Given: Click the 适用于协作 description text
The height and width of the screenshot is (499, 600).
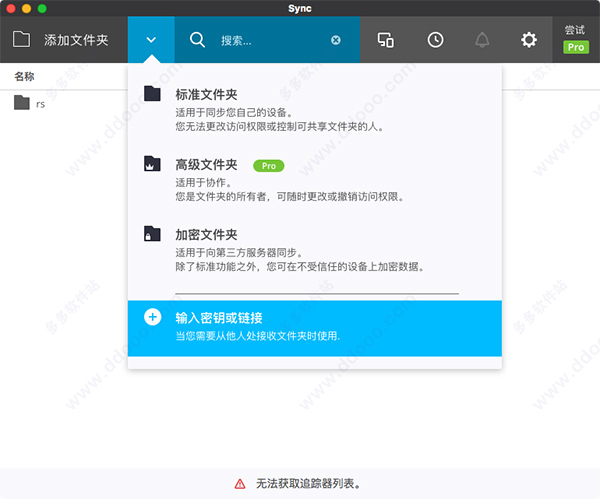Looking at the screenshot, I should [203, 183].
